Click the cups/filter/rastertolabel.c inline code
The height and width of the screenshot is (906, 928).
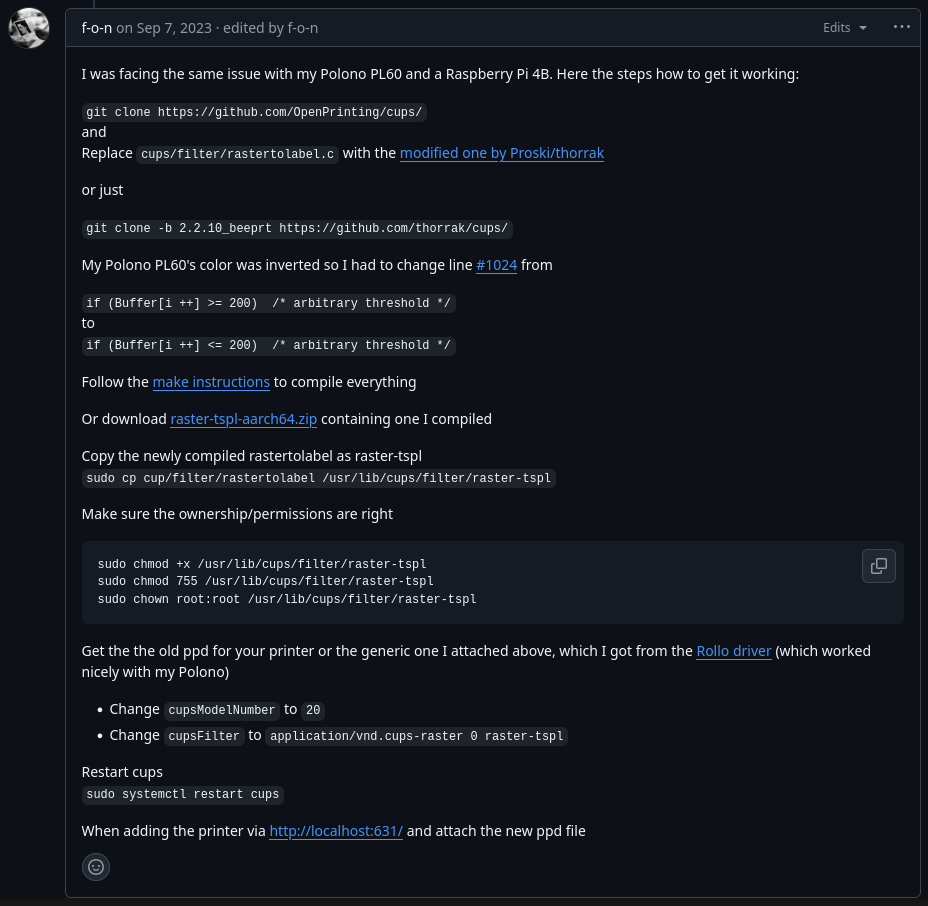(x=237, y=154)
